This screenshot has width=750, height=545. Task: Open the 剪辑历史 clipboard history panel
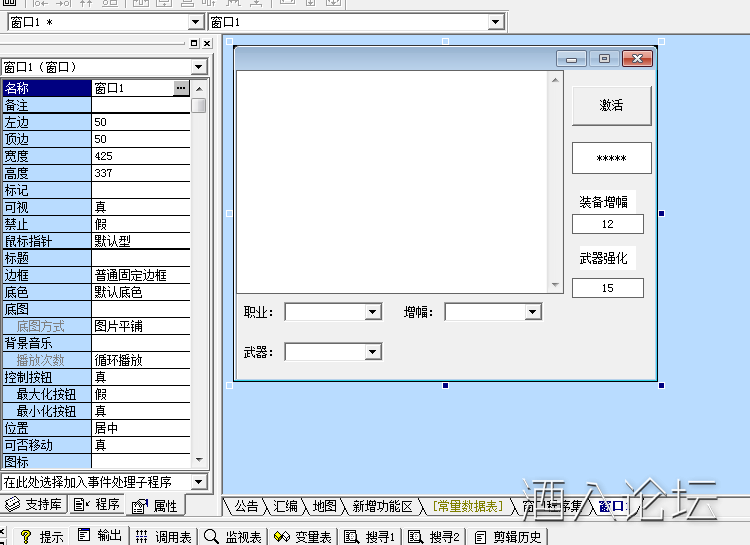point(510,536)
